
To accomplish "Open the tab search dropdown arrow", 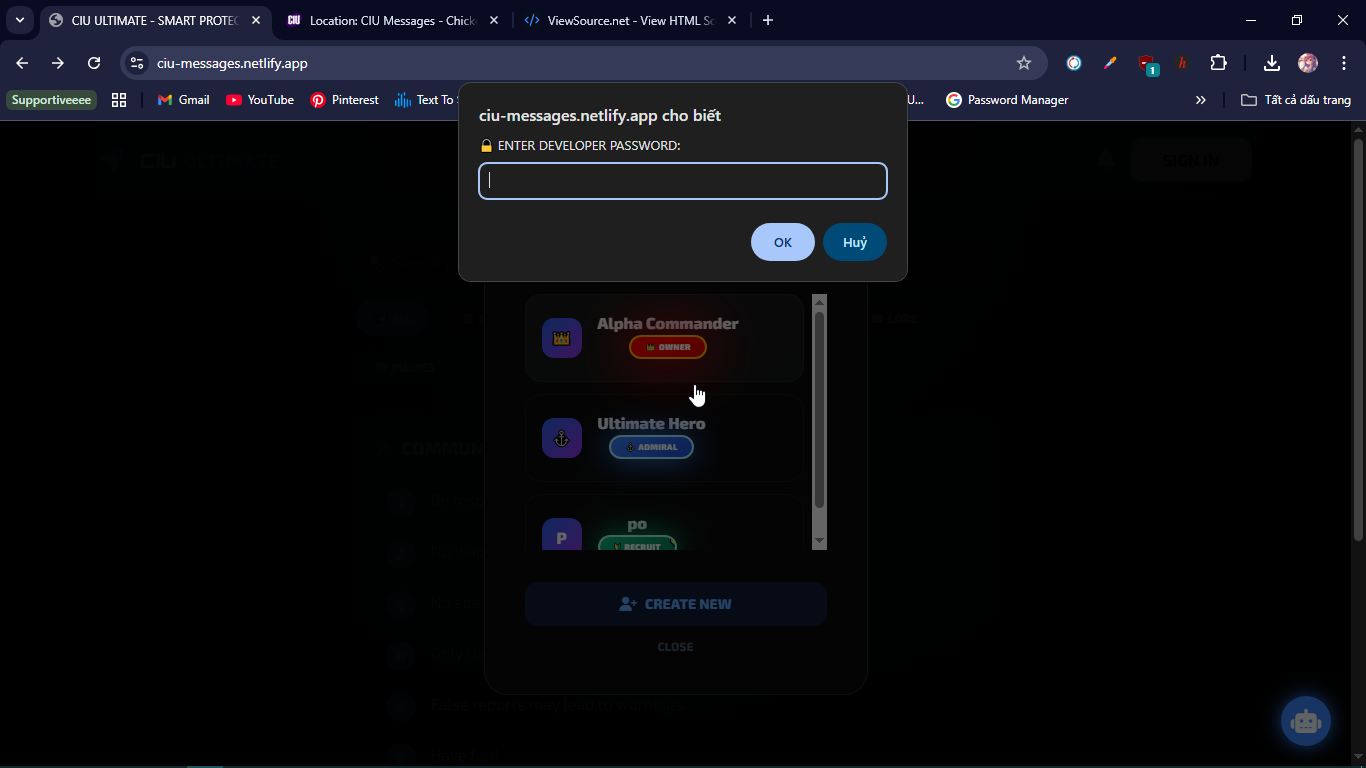I will (20, 20).
